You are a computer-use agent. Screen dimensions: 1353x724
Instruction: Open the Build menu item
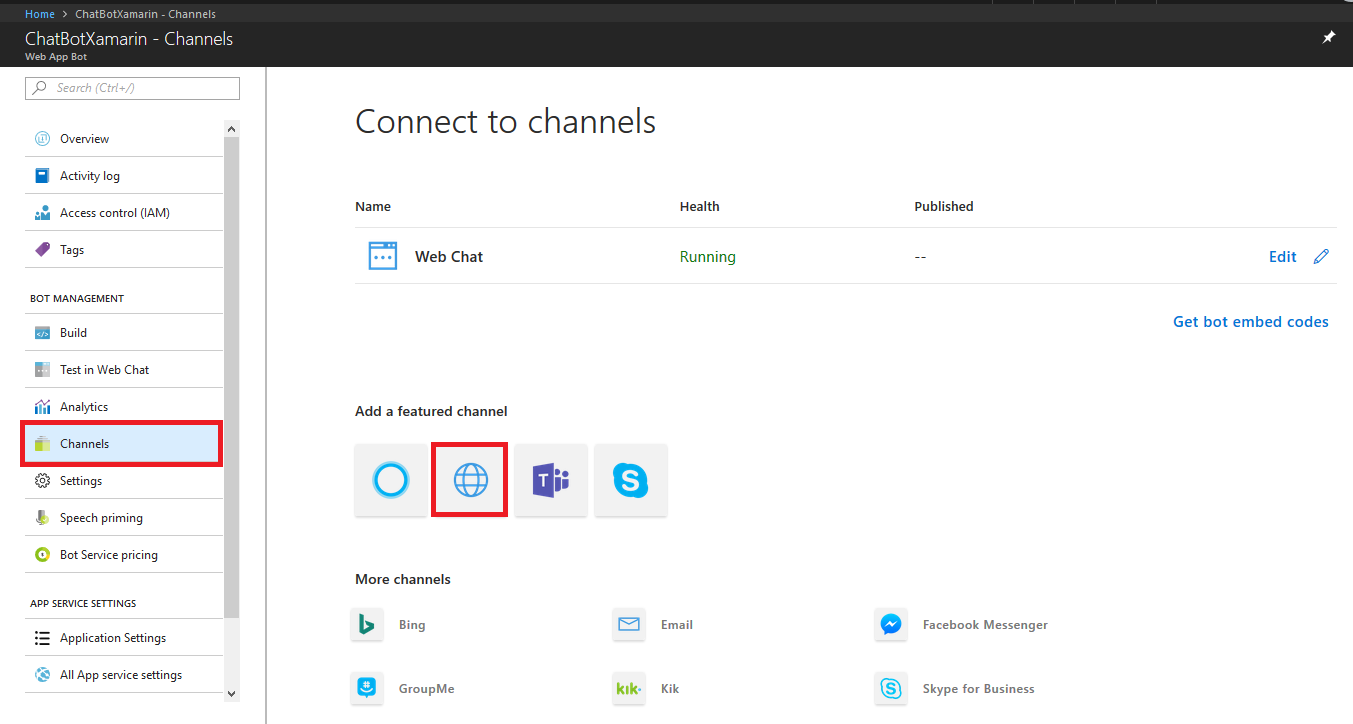pos(124,333)
